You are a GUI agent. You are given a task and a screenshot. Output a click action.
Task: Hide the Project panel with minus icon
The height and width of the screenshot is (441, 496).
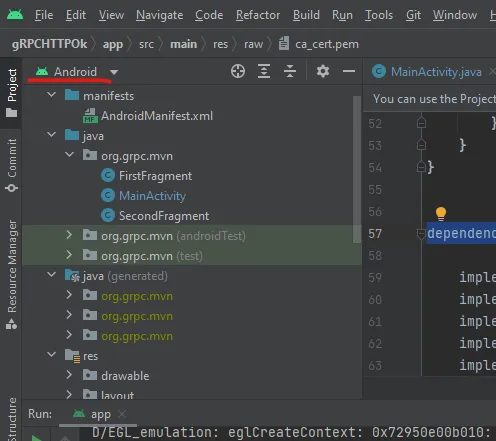tap(349, 71)
